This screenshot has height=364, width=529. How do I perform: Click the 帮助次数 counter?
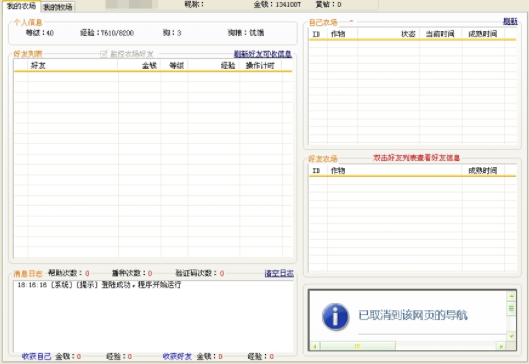tap(68, 273)
